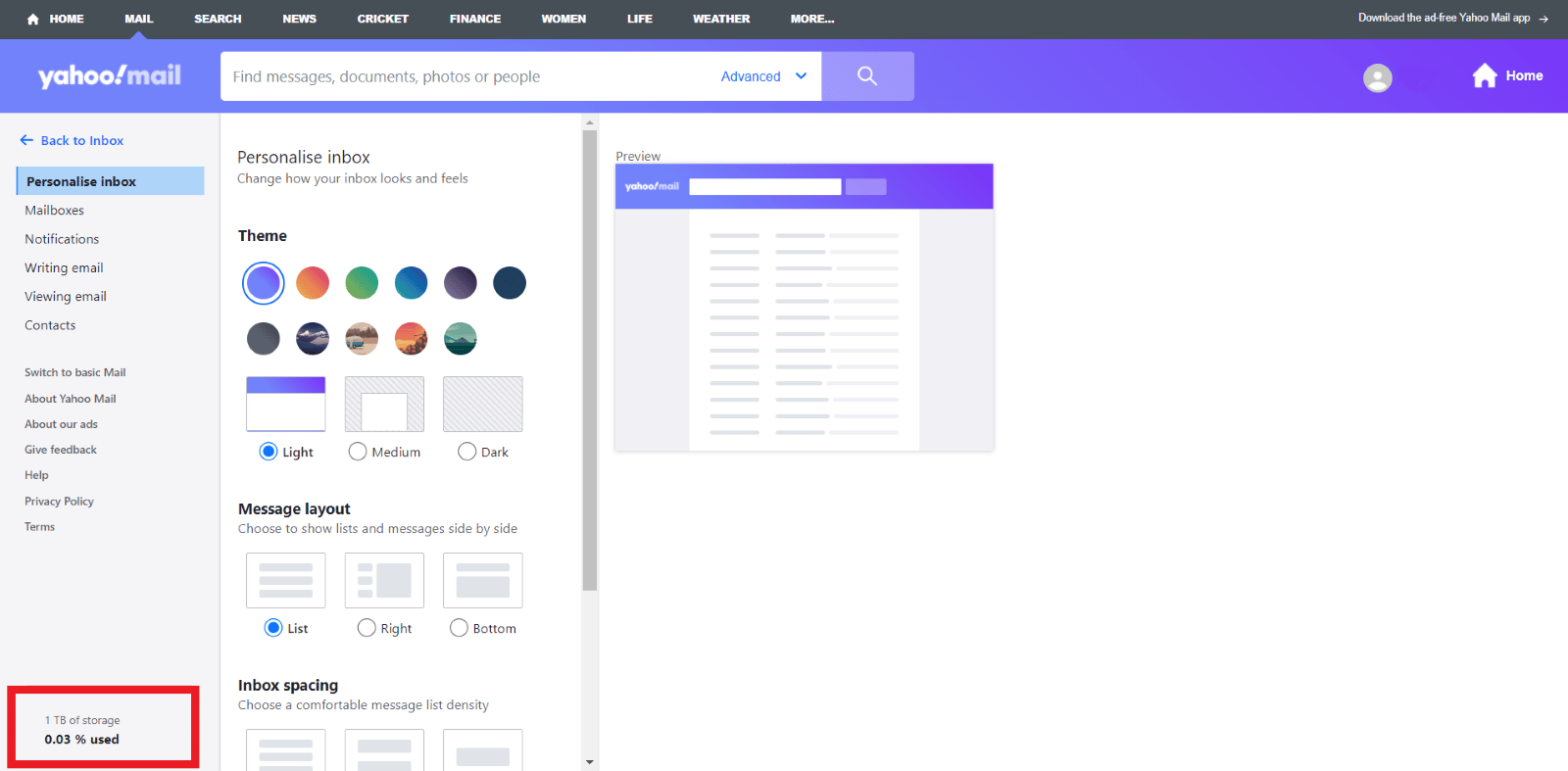Open About our ads link
This screenshot has width=1568, height=771.
61,424
